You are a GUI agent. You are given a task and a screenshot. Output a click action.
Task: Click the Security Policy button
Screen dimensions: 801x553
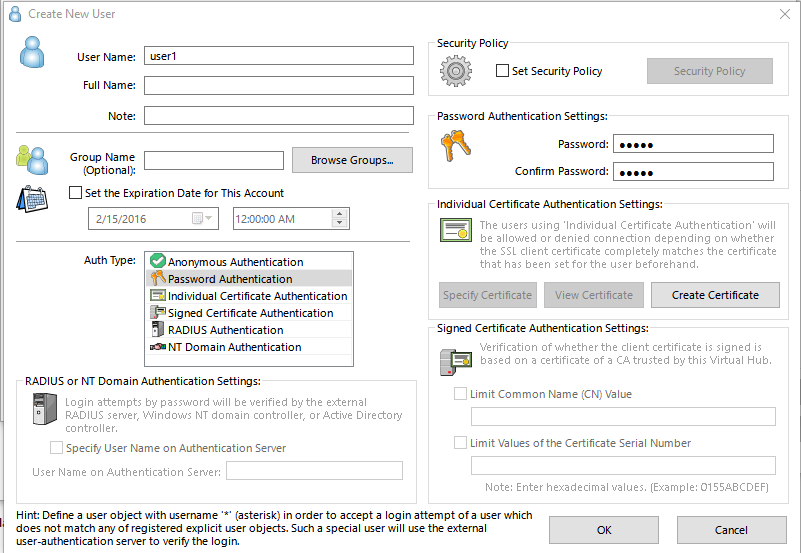coord(710,71)
